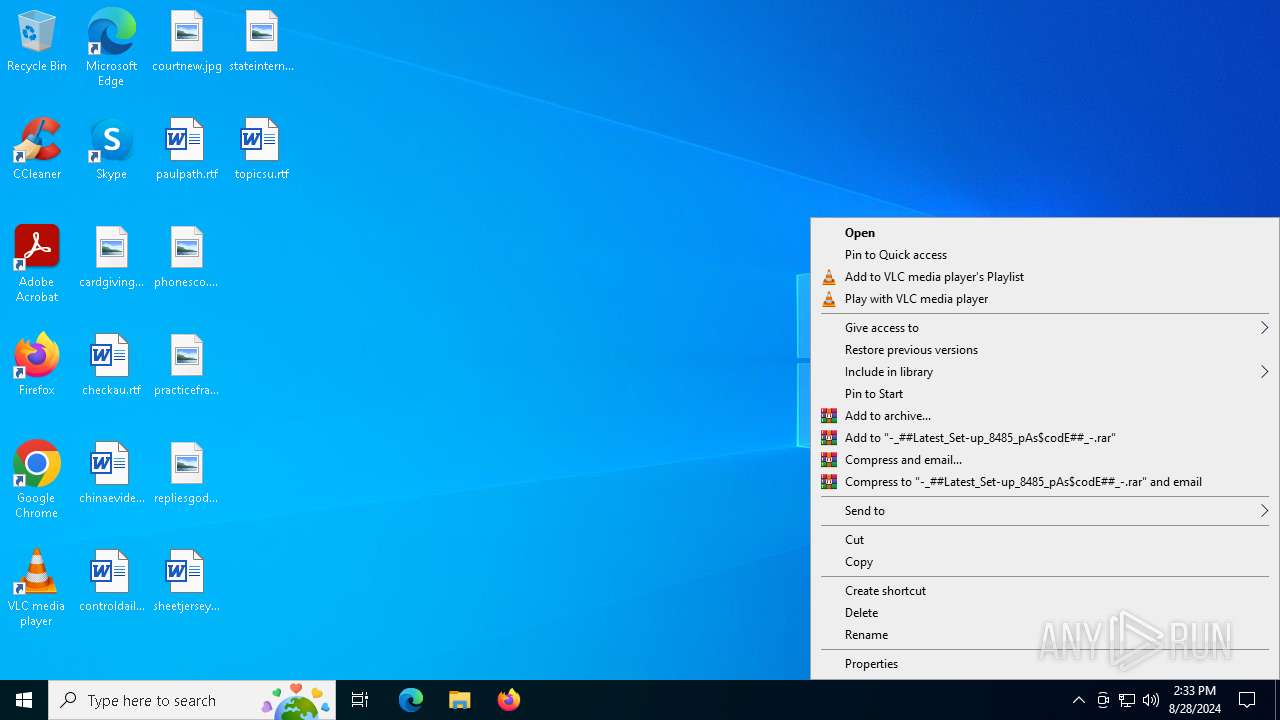Select the Microsoft Edge desktop shortcut
The image size is (1280, 720).
pyautogui.click(x=111, y=48)
